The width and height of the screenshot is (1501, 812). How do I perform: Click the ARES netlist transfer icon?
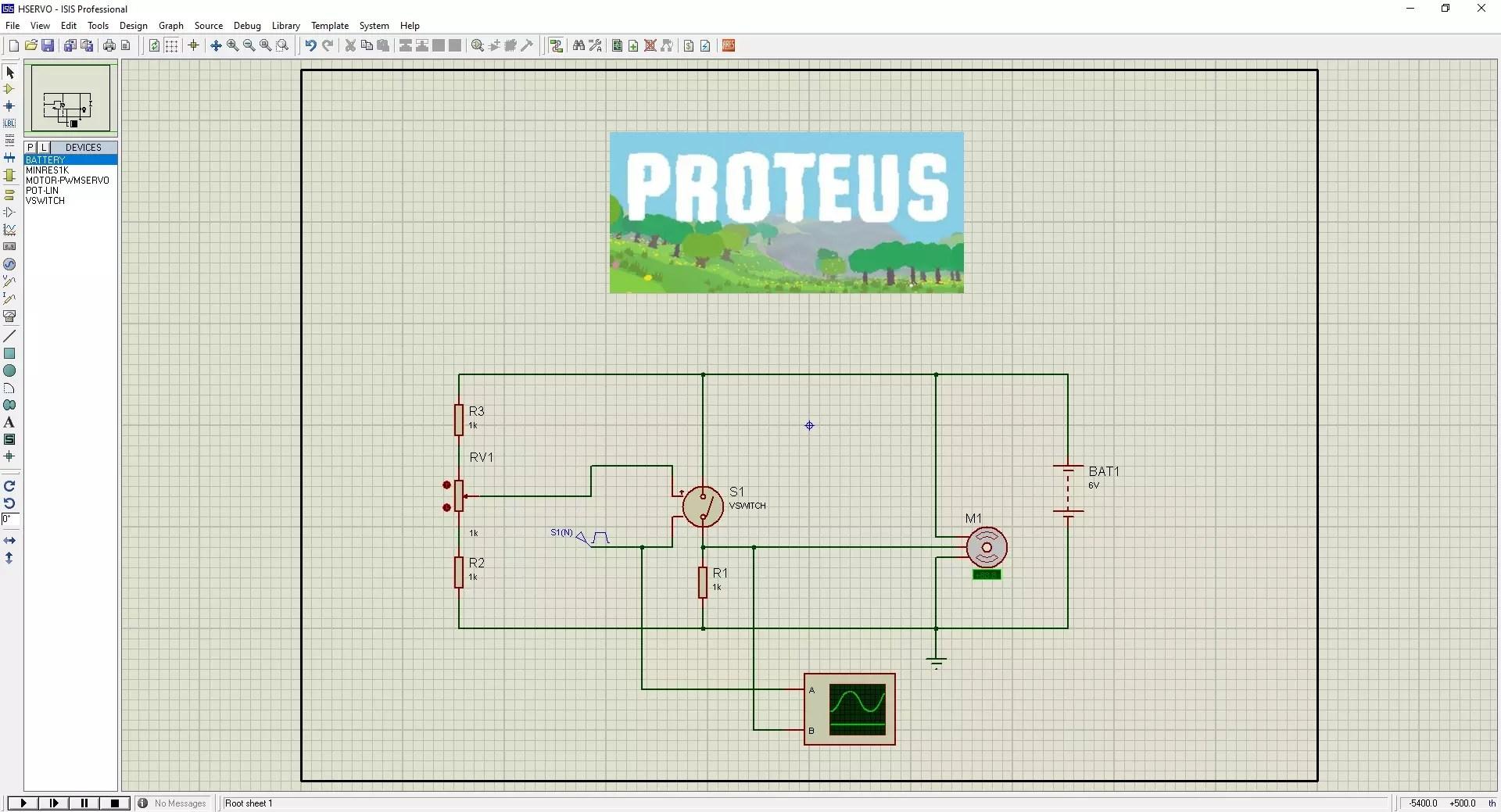729,46
